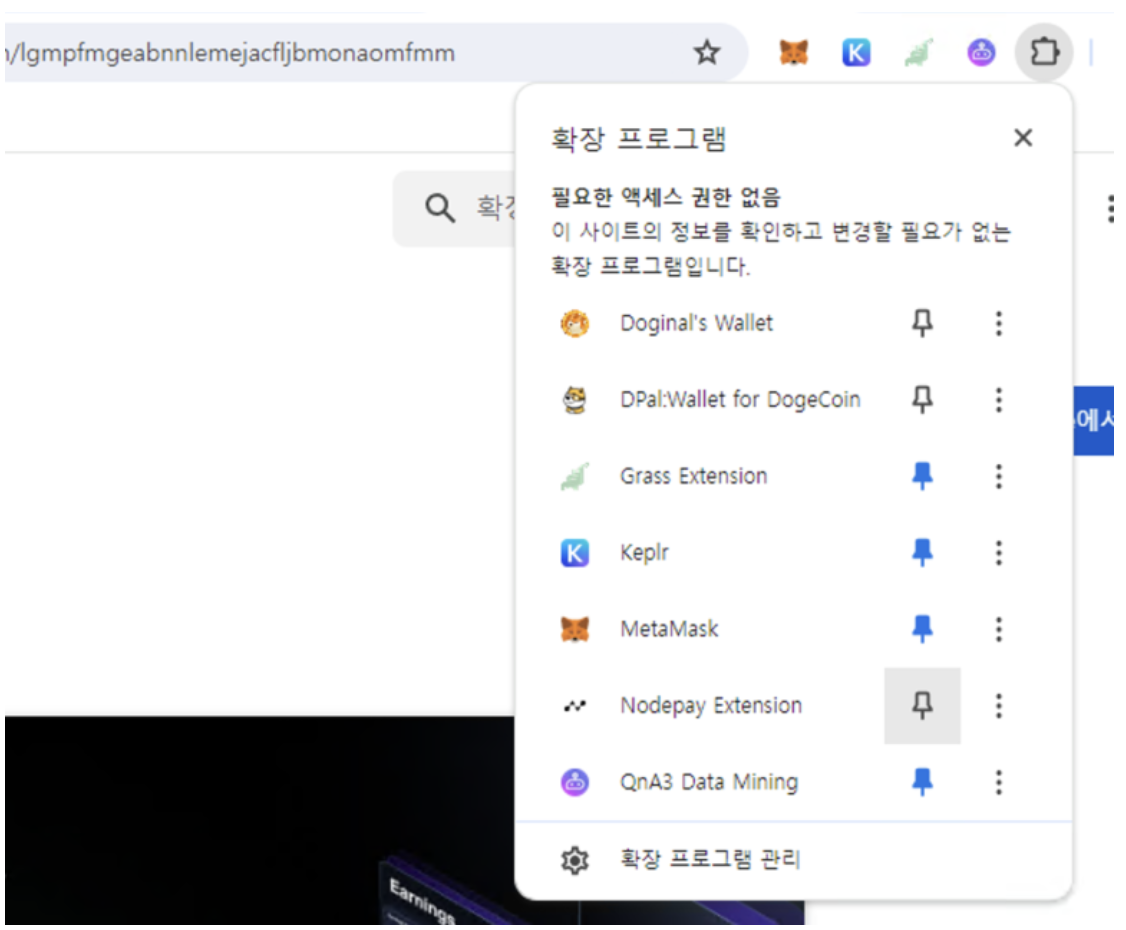
Task: Open QnA3 robot icon in toolbar
Action: [x=981, y=52]
